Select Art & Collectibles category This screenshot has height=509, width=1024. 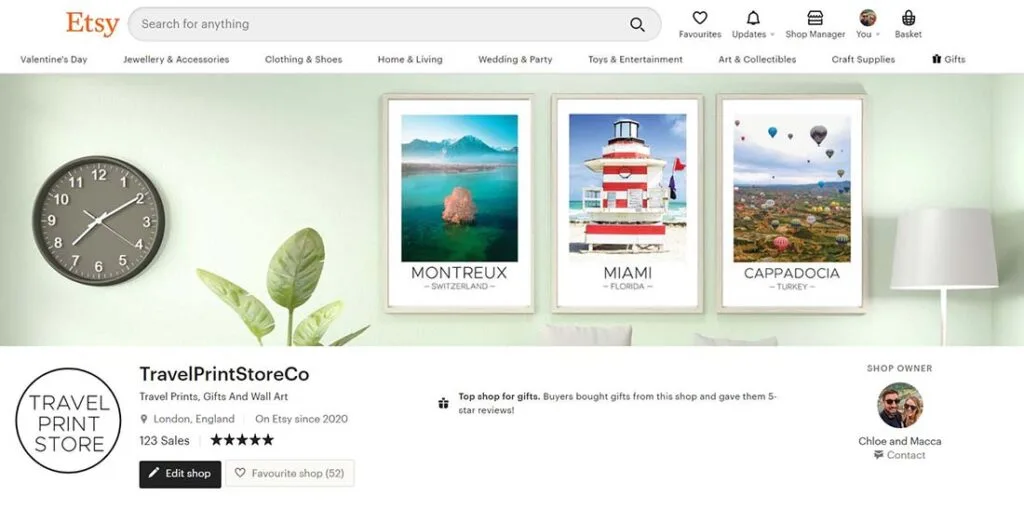click(x=757, y=59)
